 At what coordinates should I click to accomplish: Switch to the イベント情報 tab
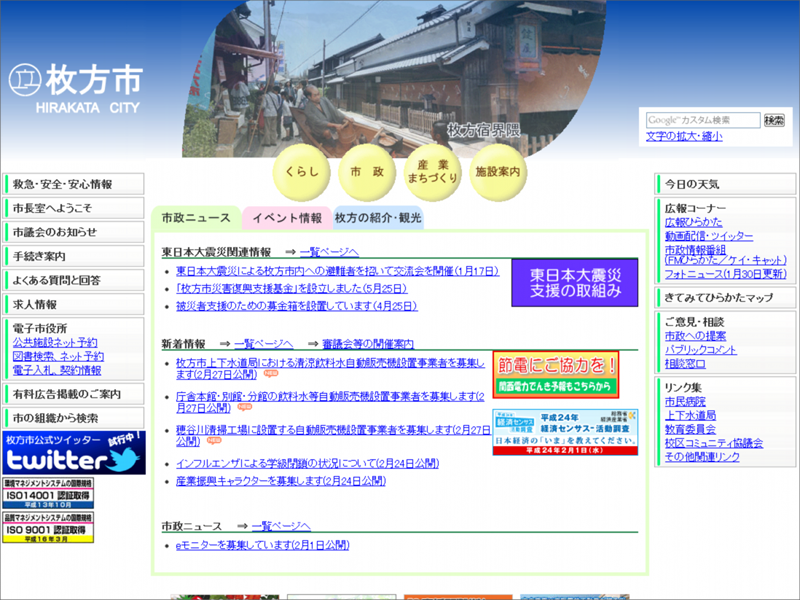click(287, 218)
